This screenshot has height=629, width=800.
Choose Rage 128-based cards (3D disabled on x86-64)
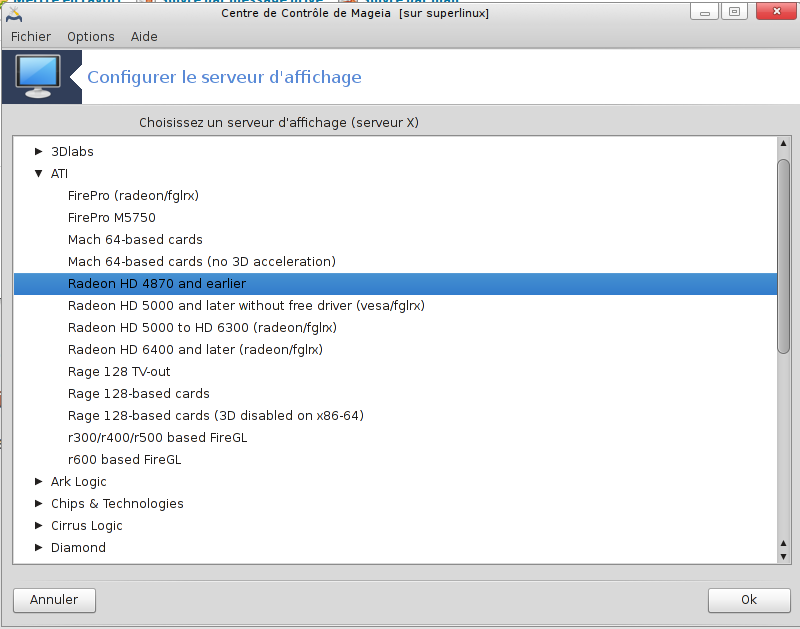click(x=395, y=415)
